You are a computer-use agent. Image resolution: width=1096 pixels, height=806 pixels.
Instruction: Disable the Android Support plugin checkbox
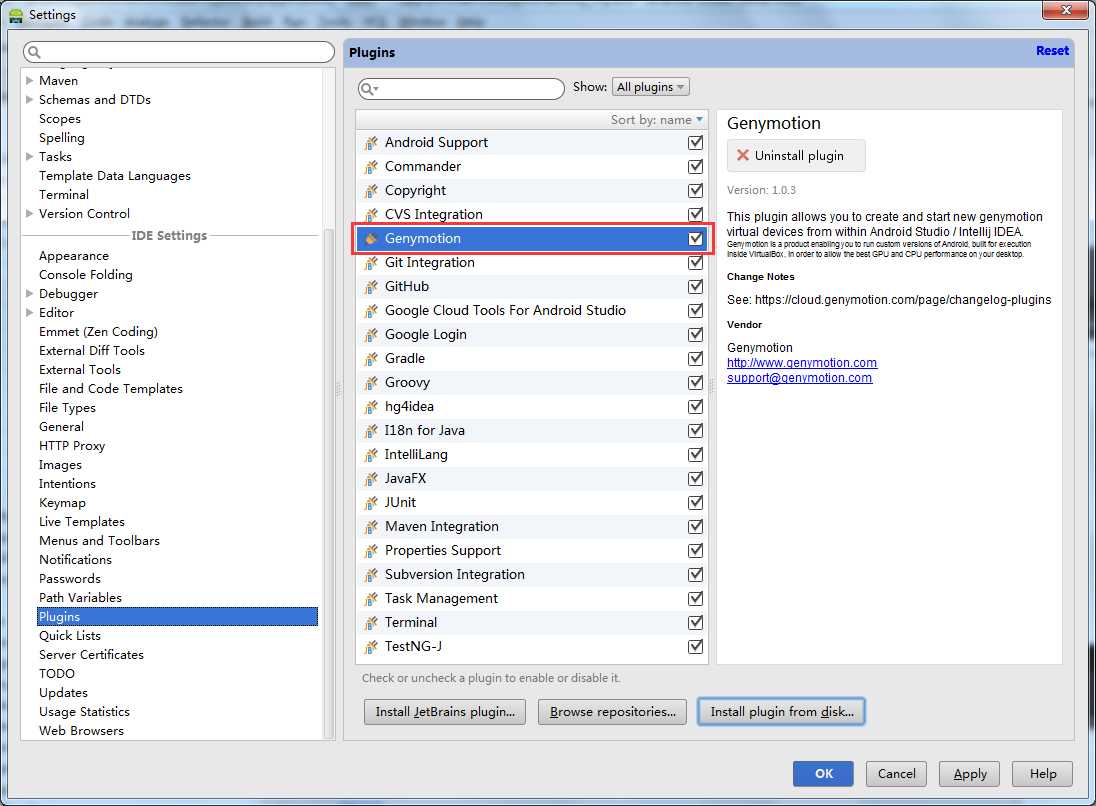[695, 143]
